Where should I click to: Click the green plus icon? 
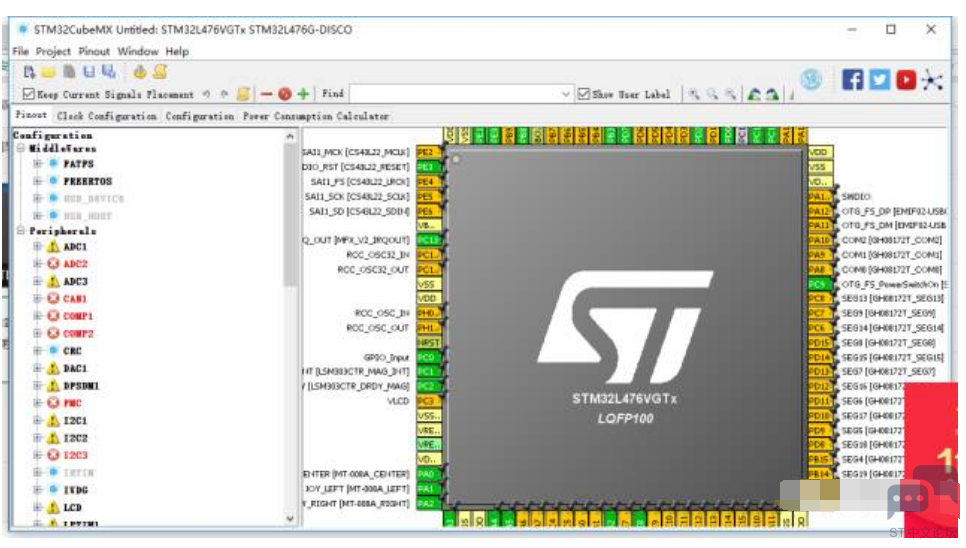tap(303, 94)
